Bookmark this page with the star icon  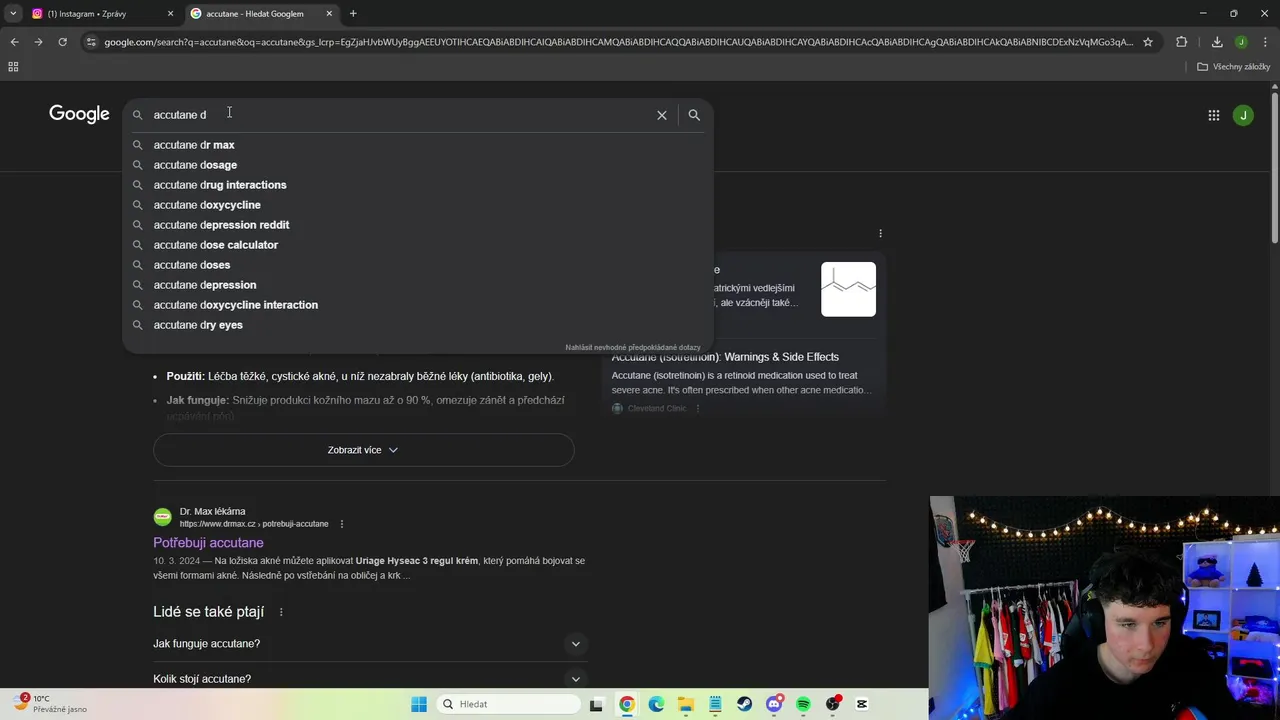tap(1148, 42)
